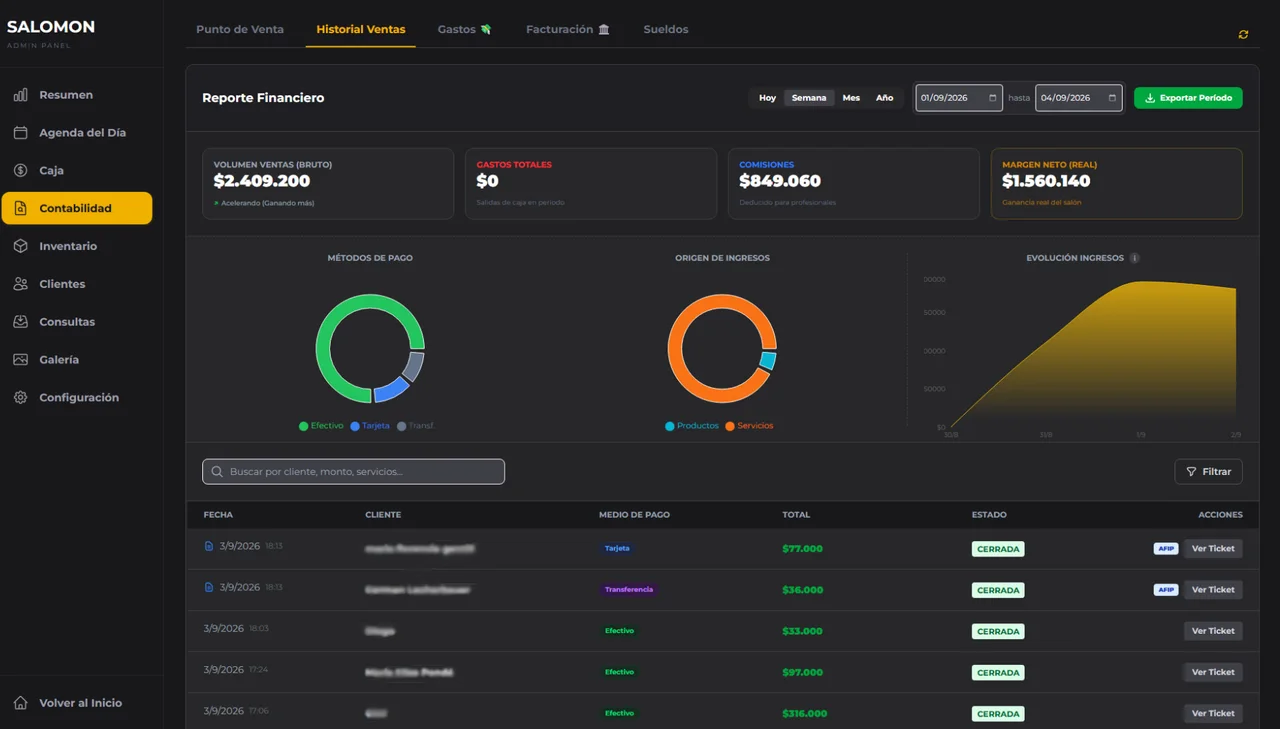Screen dimensions: 1280x729
Task: Select the Hoy period filter
Action: click(767, 98)
